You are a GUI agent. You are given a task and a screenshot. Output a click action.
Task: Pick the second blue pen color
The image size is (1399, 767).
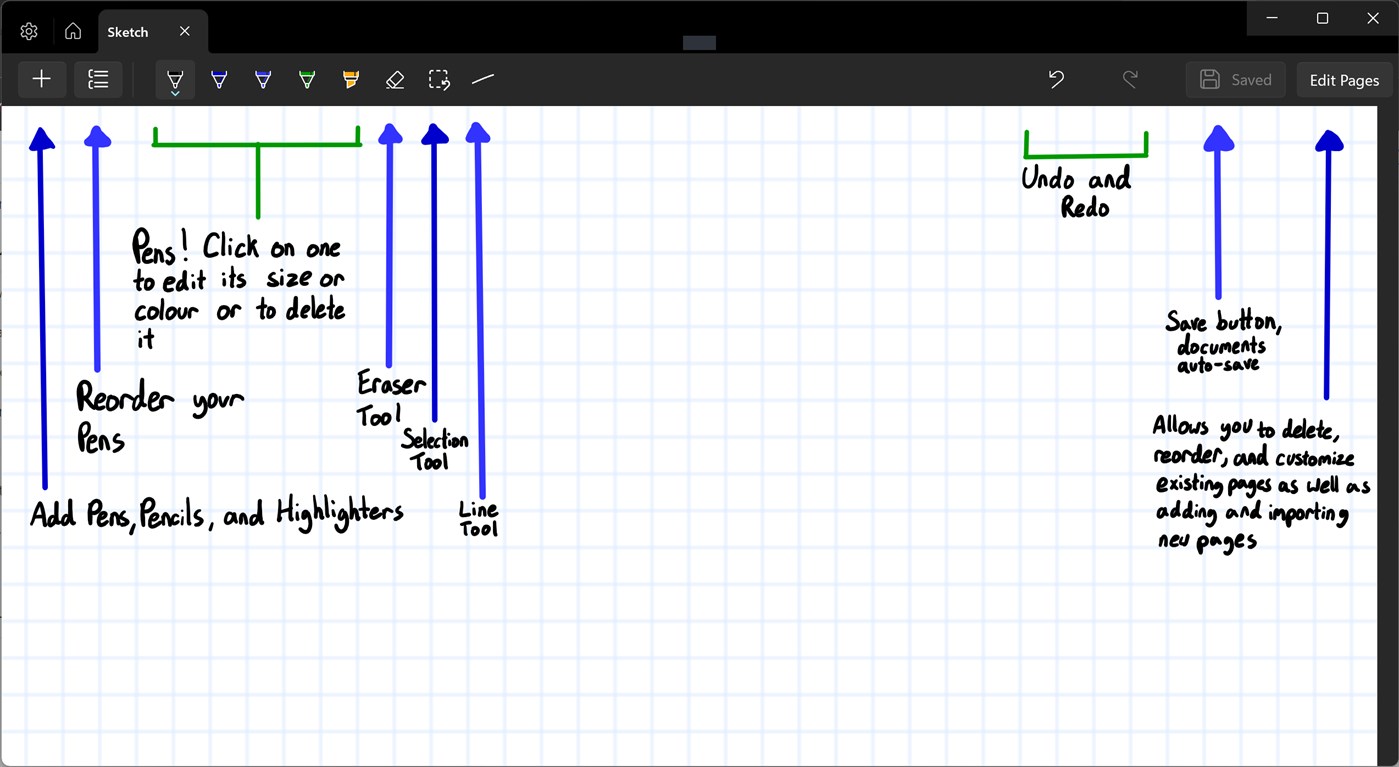262,79
